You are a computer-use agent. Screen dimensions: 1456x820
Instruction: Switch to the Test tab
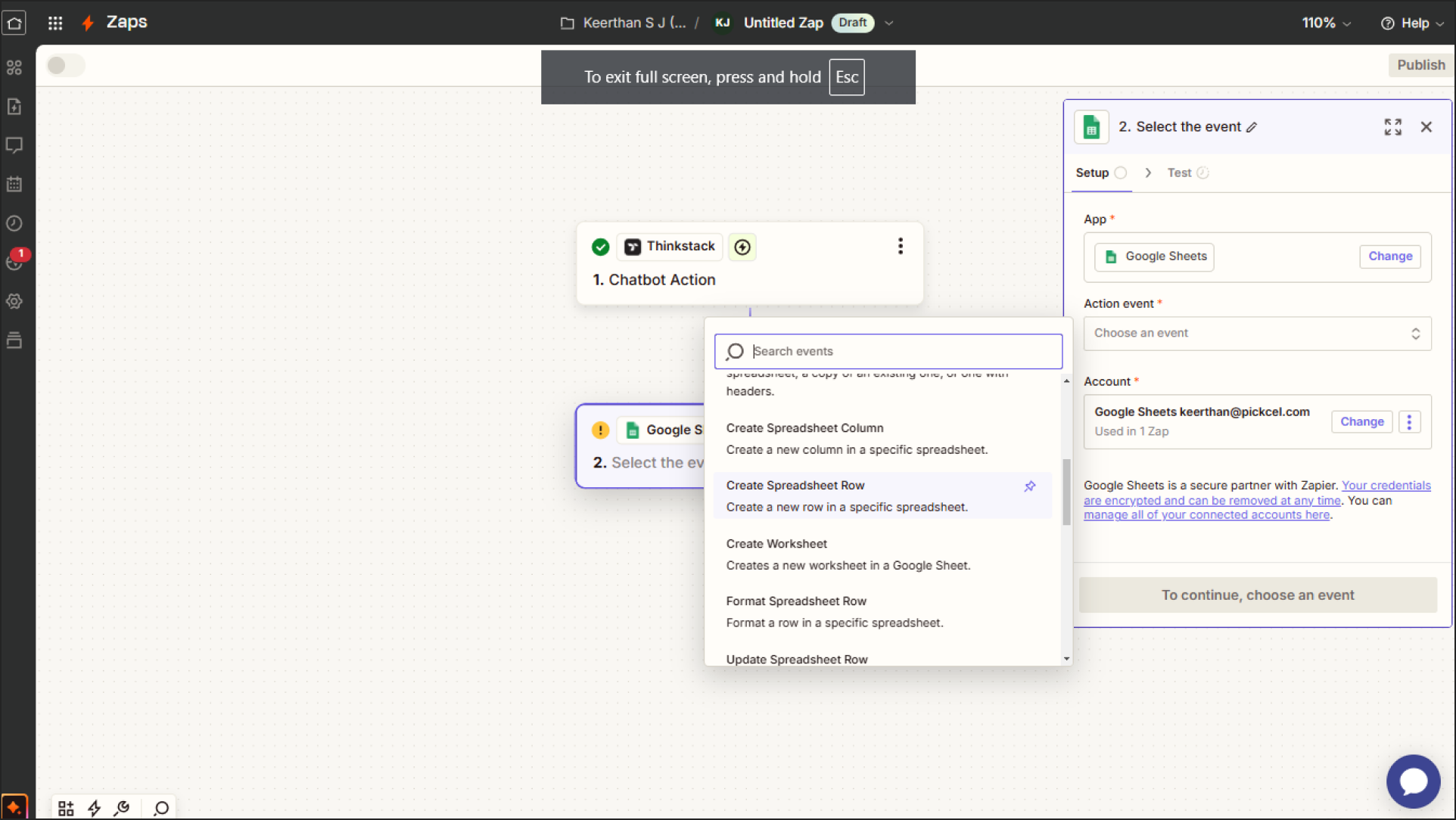(1188, 173)
